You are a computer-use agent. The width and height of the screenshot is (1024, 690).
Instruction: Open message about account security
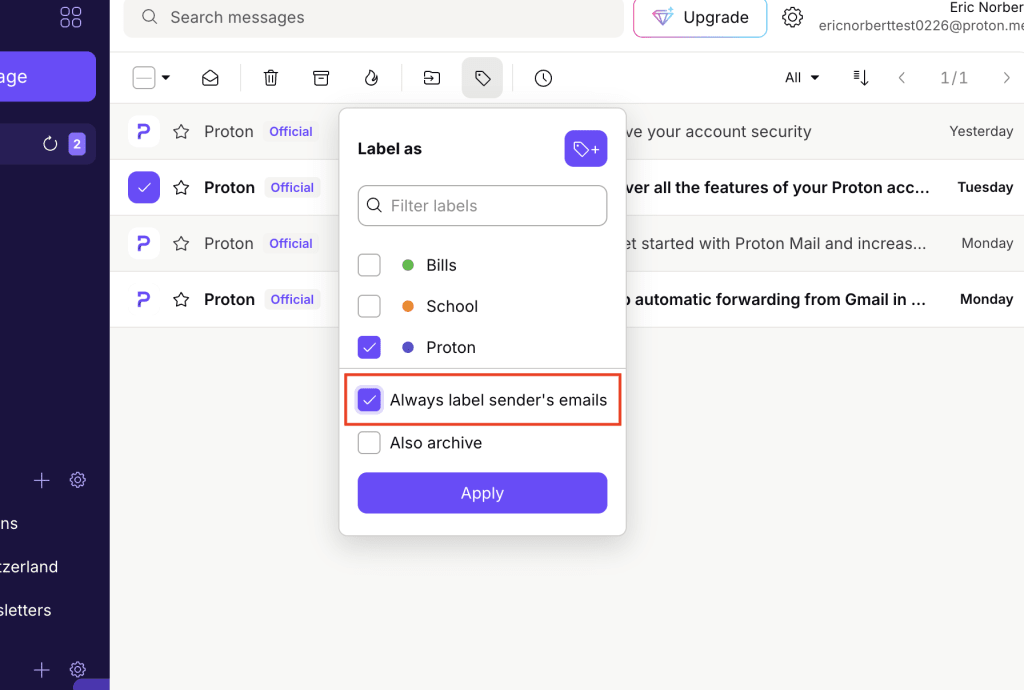coord(718,132)
